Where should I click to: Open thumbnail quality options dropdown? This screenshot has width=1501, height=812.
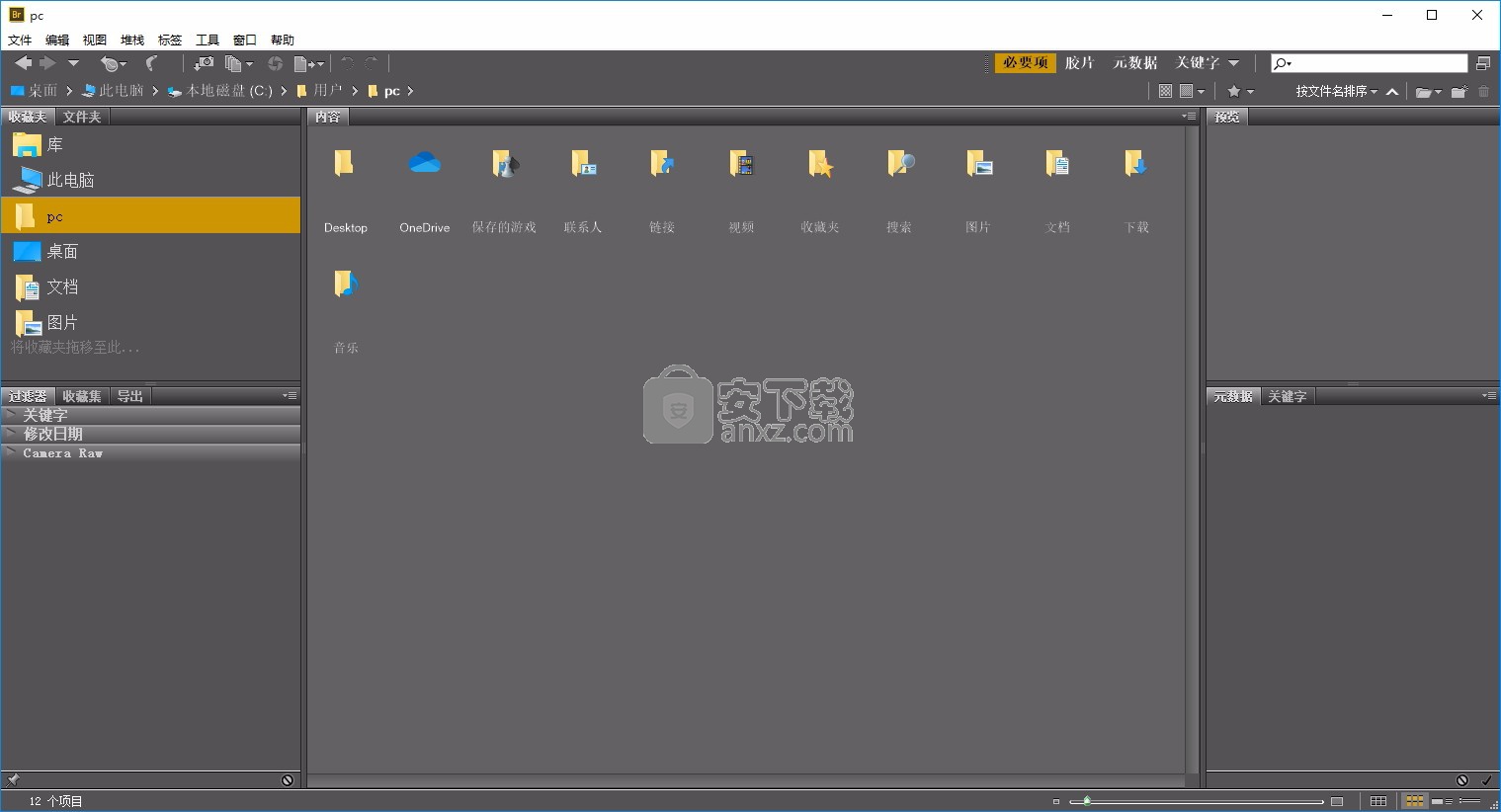click(x=1192, y=91)
